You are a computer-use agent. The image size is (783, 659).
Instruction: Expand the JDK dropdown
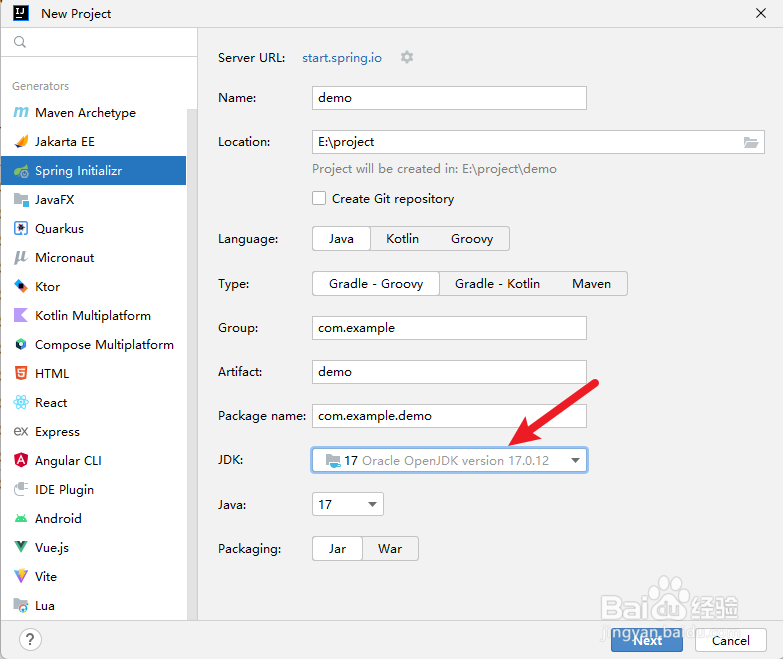(x=575, y=461)
